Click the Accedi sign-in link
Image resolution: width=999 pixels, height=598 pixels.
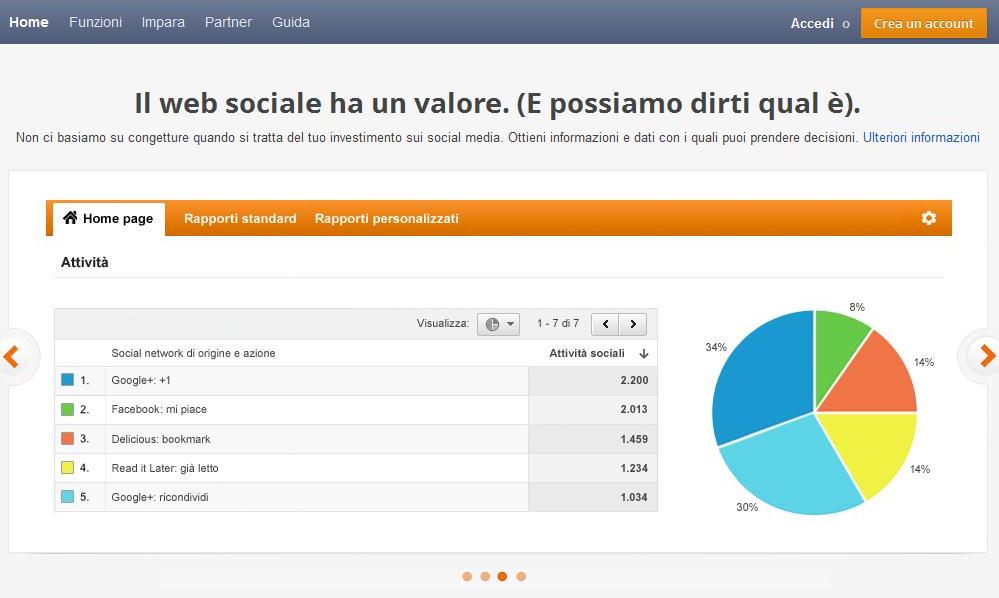811,23
